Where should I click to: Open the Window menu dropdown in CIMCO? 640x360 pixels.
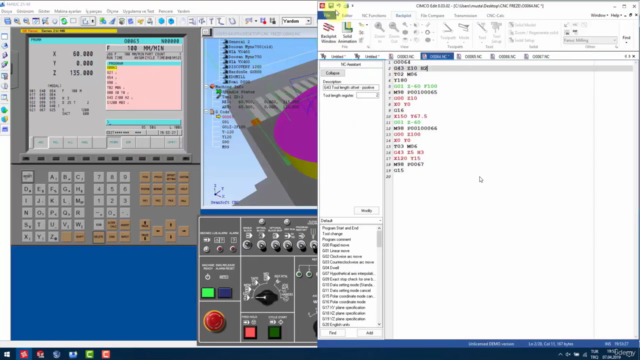point(599,16)
